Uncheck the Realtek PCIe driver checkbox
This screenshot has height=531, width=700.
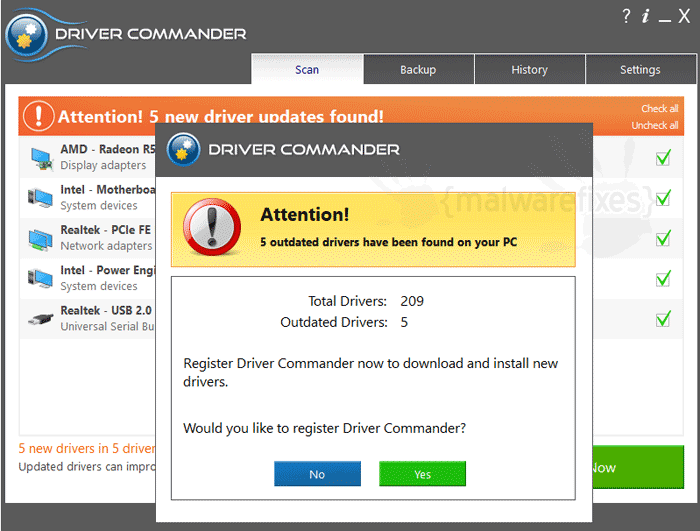(663, 238)
